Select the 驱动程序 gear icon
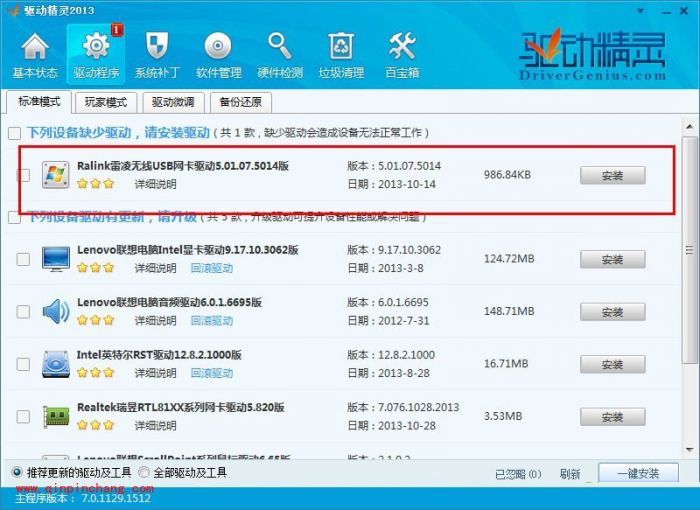The height and width of the screenshot is (510, 700). click(96, 46)
